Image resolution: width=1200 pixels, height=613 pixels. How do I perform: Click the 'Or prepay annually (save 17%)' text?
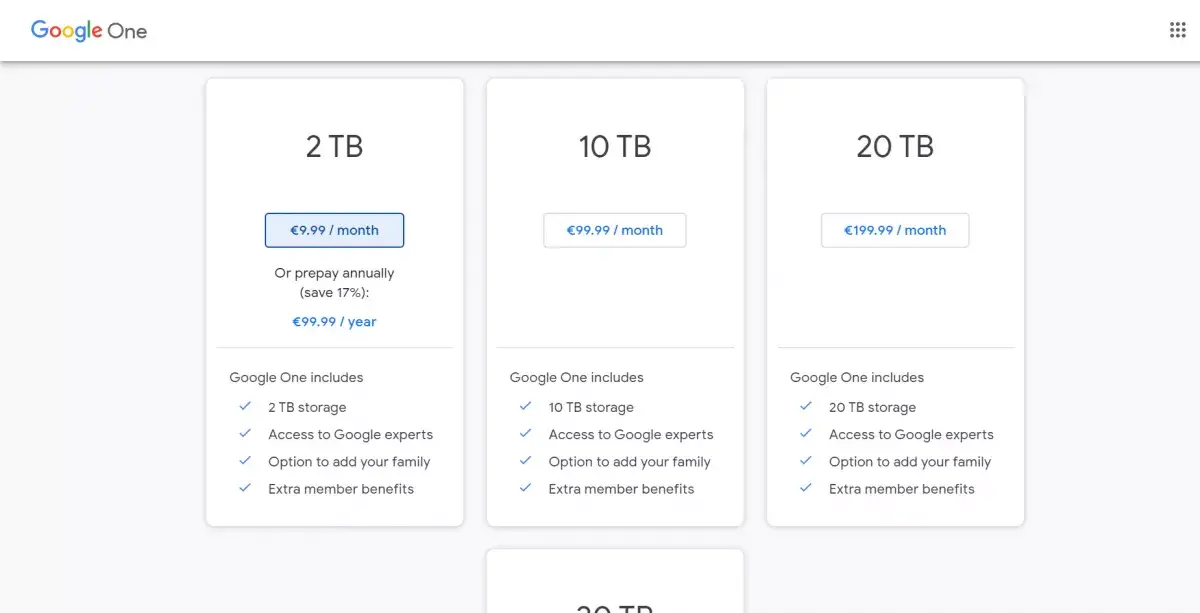[334, 283]
